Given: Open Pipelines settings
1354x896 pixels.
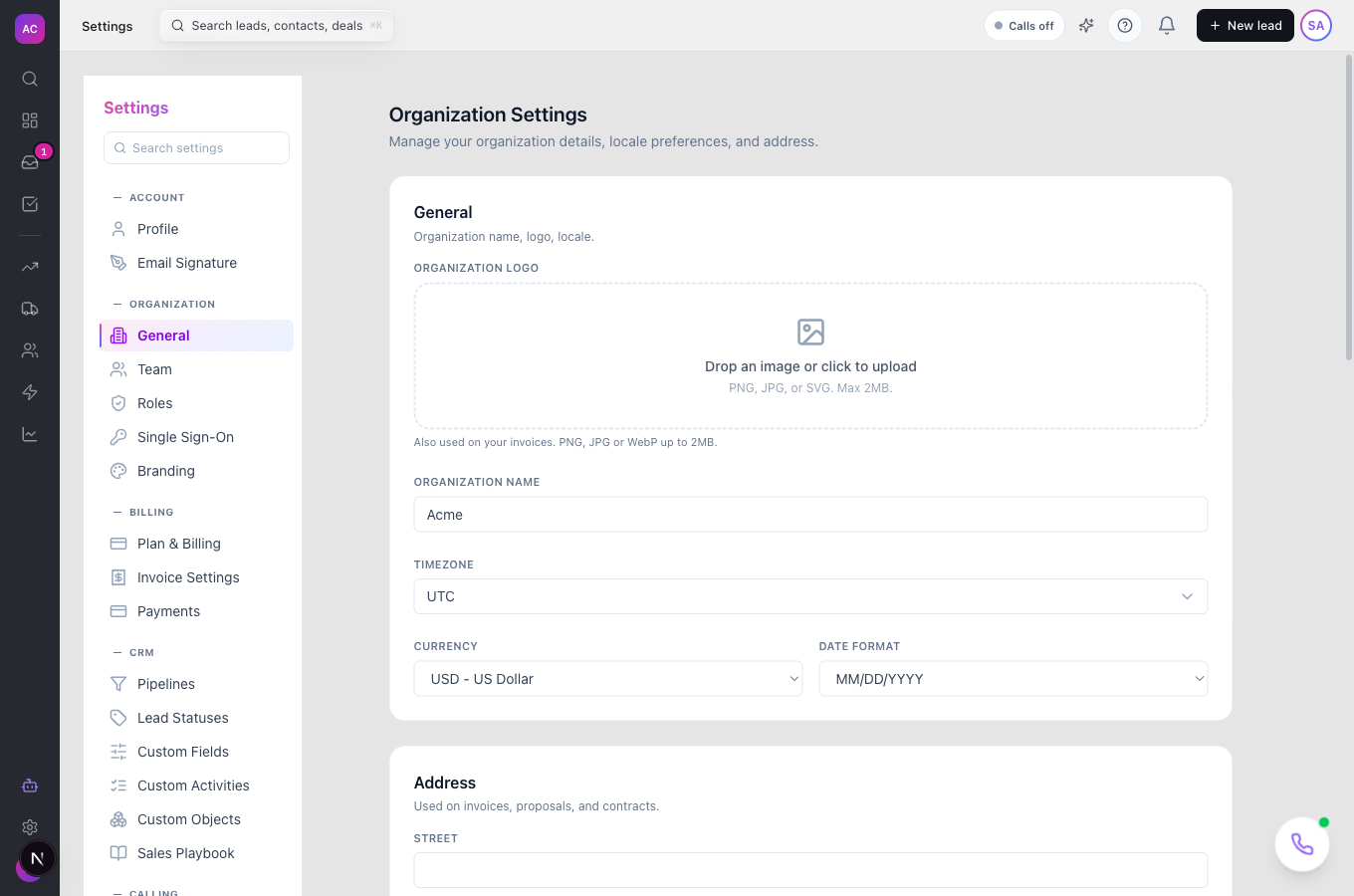Looking at the screenshot, I should pos(196,684).
